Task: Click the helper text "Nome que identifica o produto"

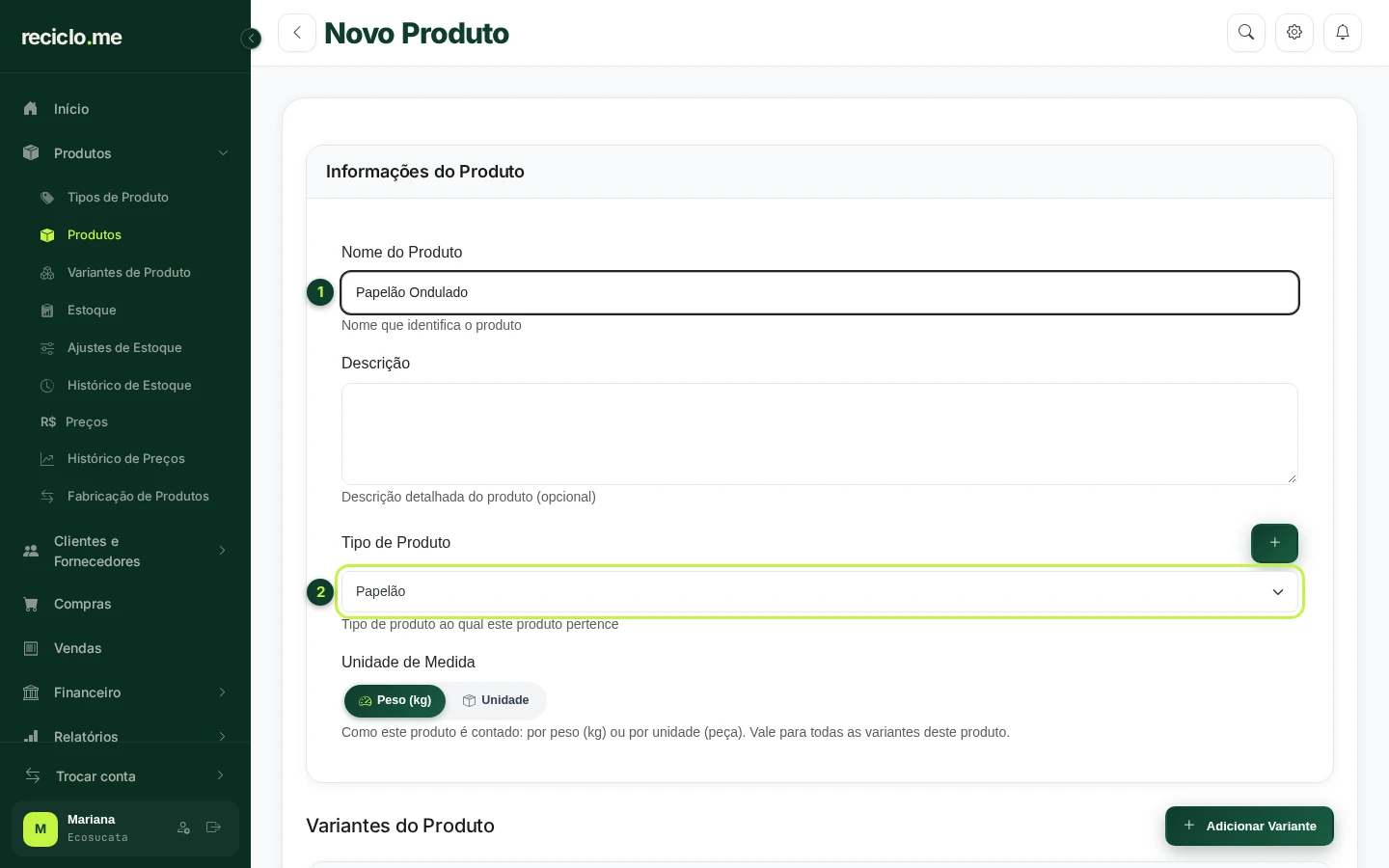Action: pyautogui.click(x=431, y=326)
